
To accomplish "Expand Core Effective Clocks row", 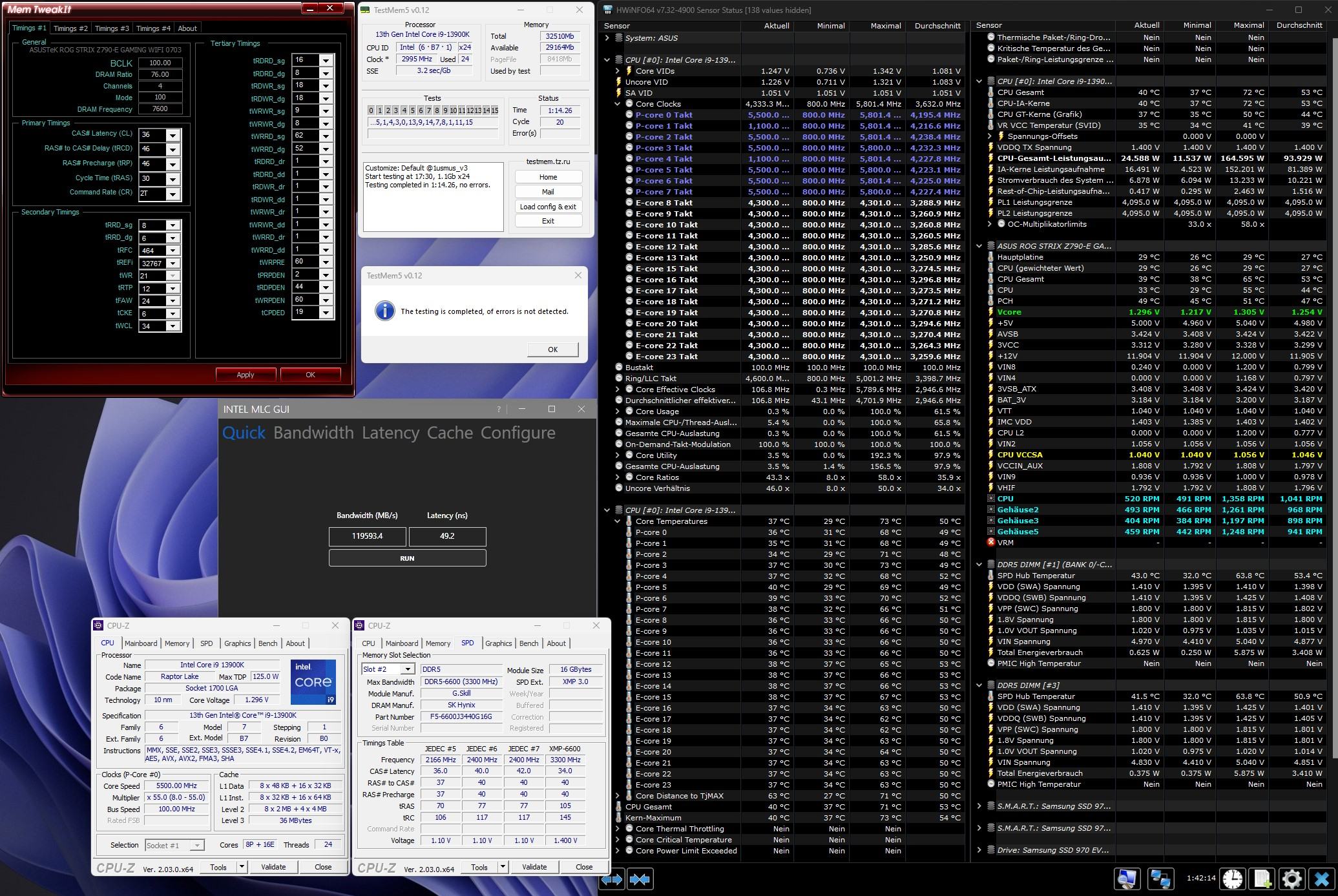I will (x=618, y=390).
